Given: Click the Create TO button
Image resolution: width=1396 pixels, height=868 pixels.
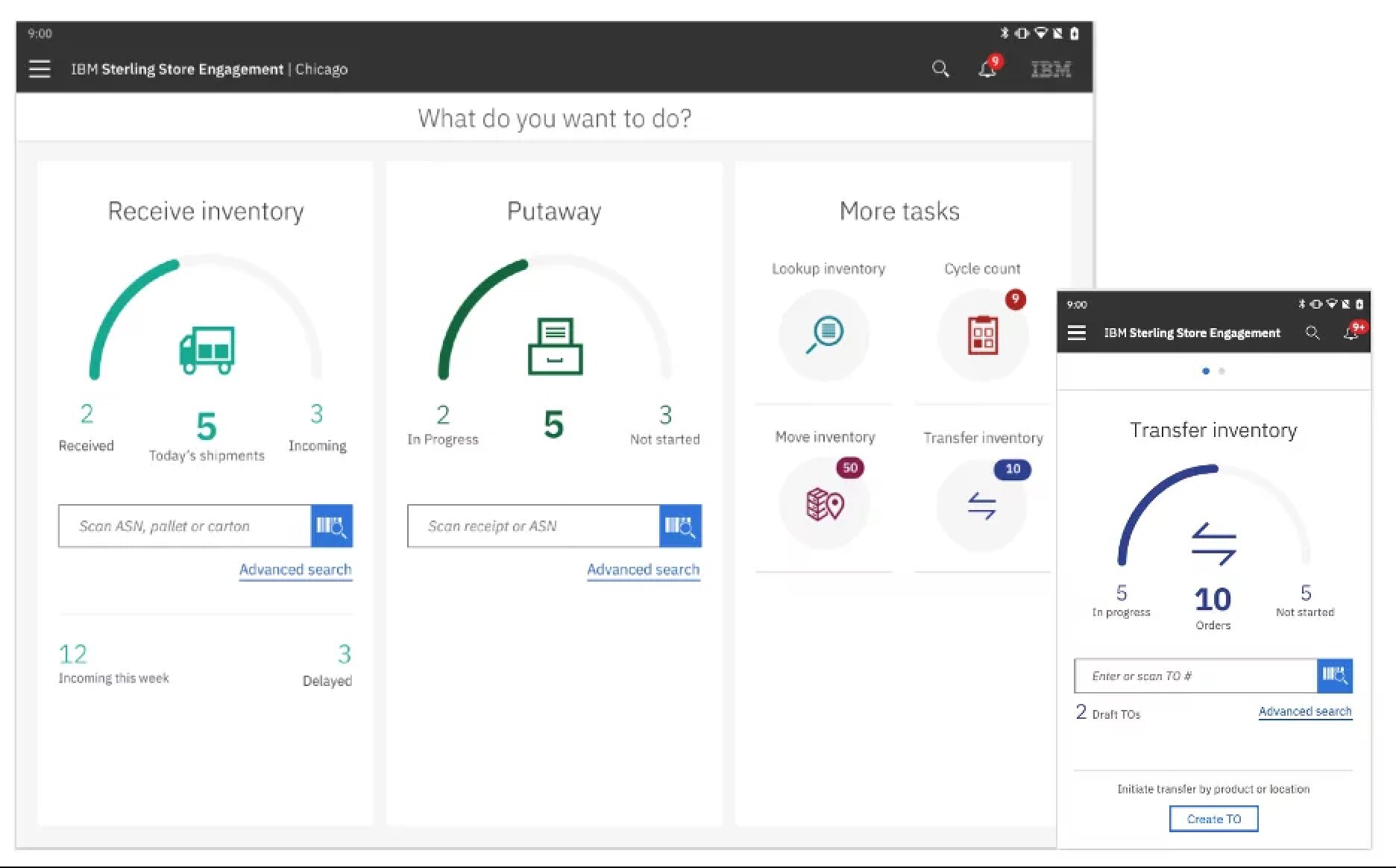Looking at the screenshot, I should (x=1213, y=819).
